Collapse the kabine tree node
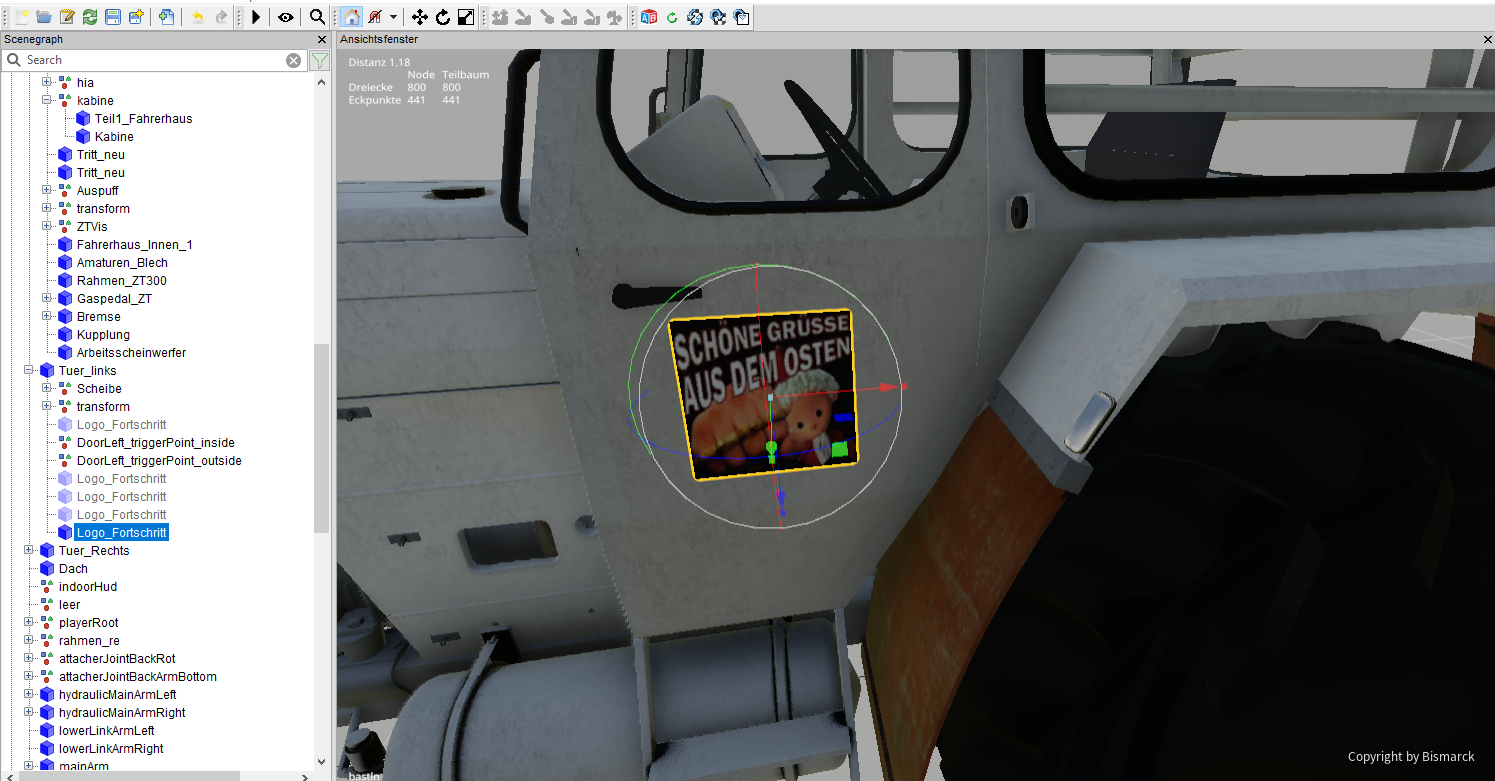 click(47, 101)
